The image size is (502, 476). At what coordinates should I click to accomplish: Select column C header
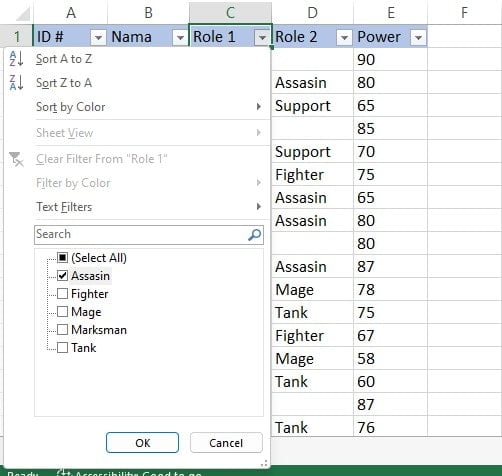click(230, 13)
